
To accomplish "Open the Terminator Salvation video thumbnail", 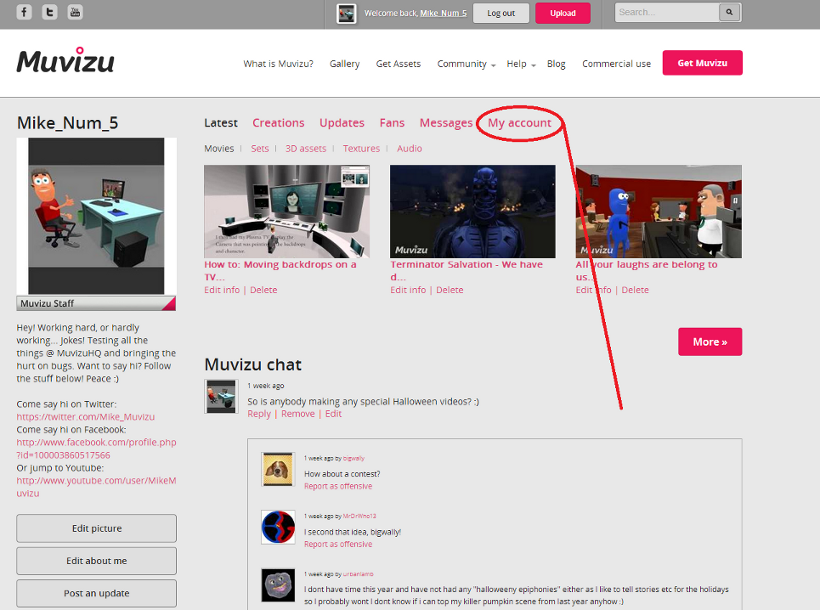I will (x=473, y=211).
